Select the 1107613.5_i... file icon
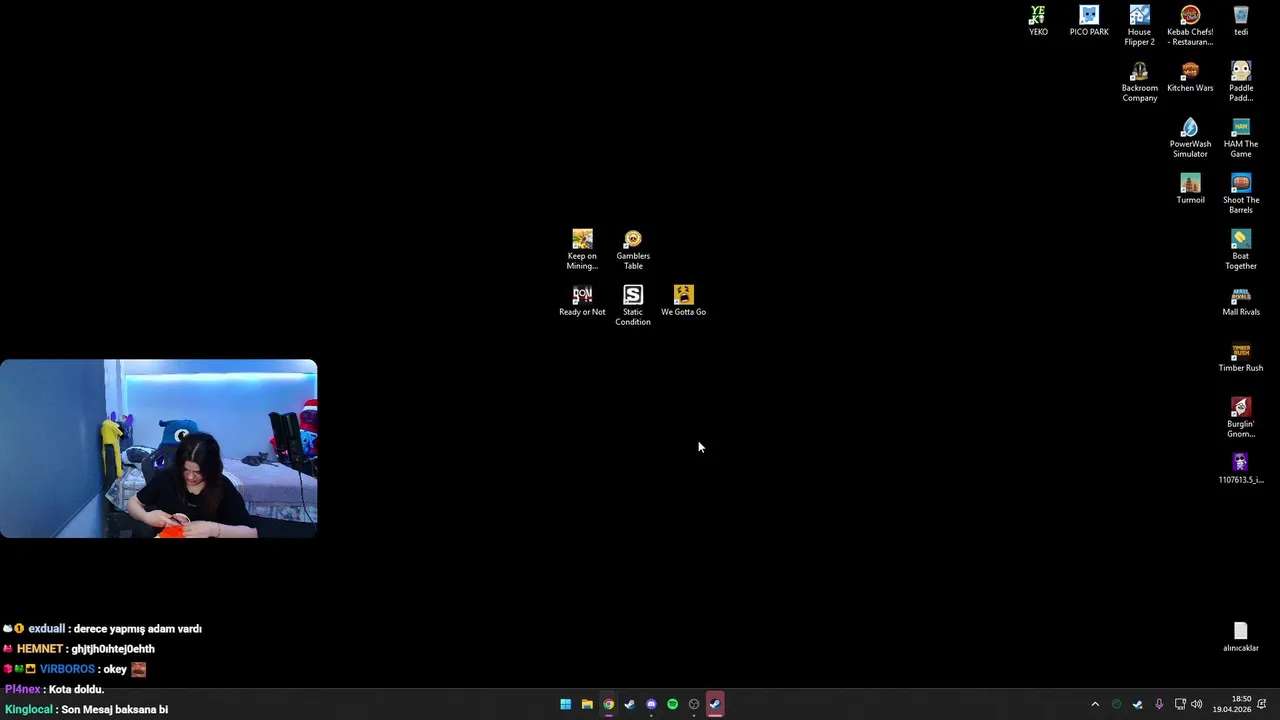This screenshot has height=720, width=1280. coord(1241,469)
